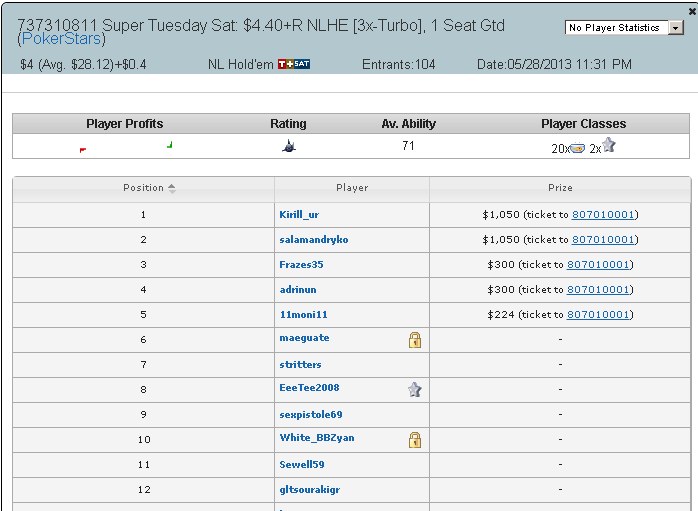
Task: Open ticket link 807010001 for Frazes35
Action: point(597,264)
